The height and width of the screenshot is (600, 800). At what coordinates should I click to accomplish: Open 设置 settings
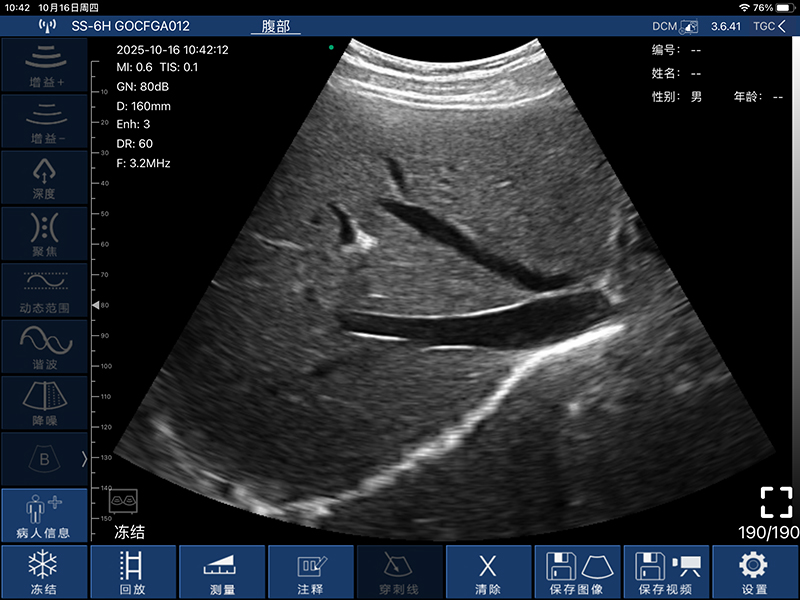[754, 572]
